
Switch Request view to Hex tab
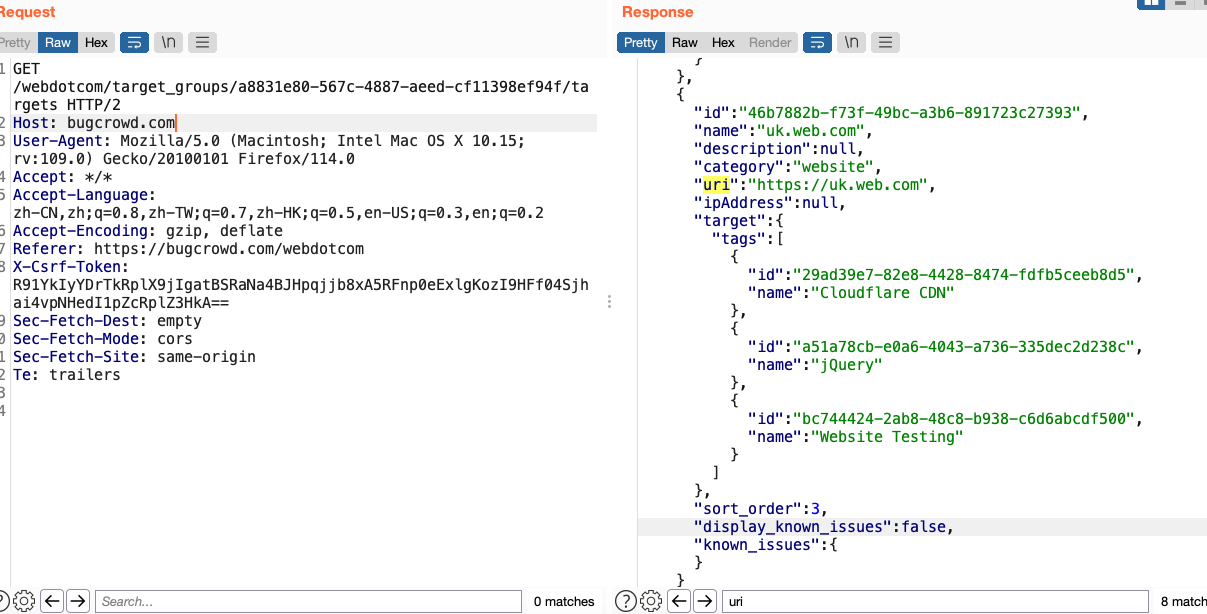pos(96,42)
